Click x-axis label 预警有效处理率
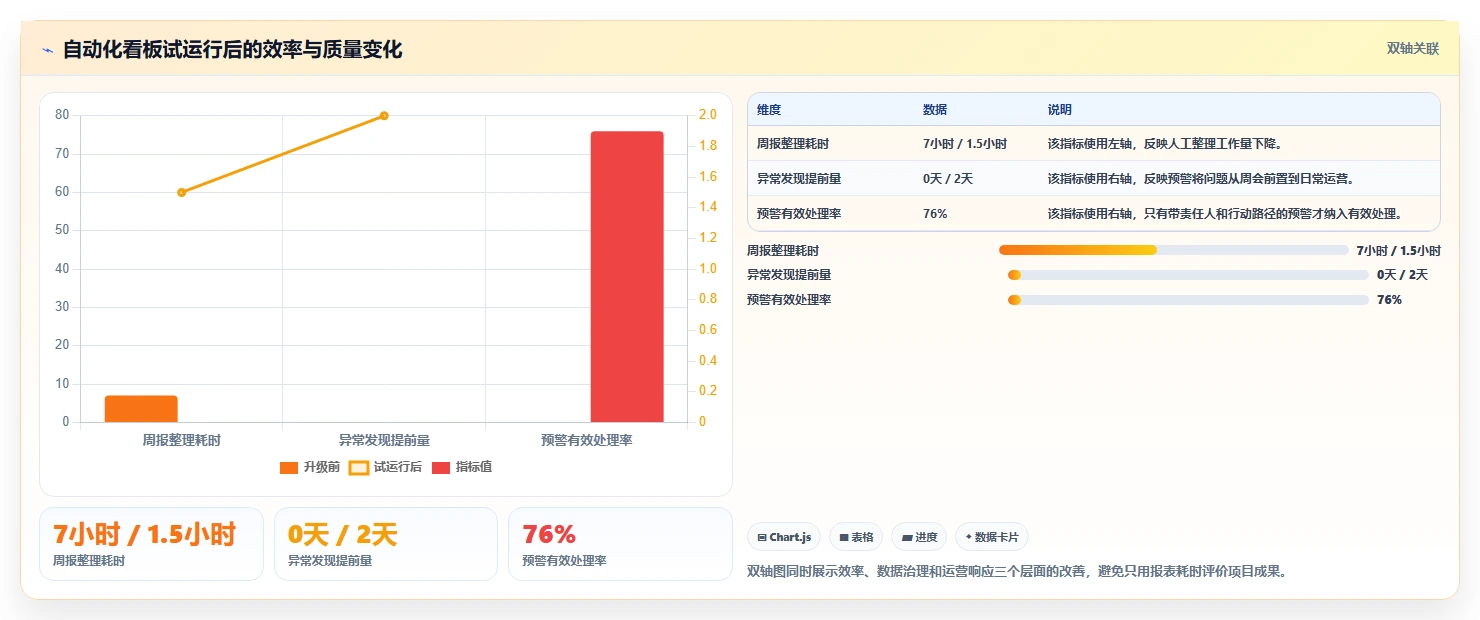Viewport: 1480px width, 620px height. click(587, 440)
